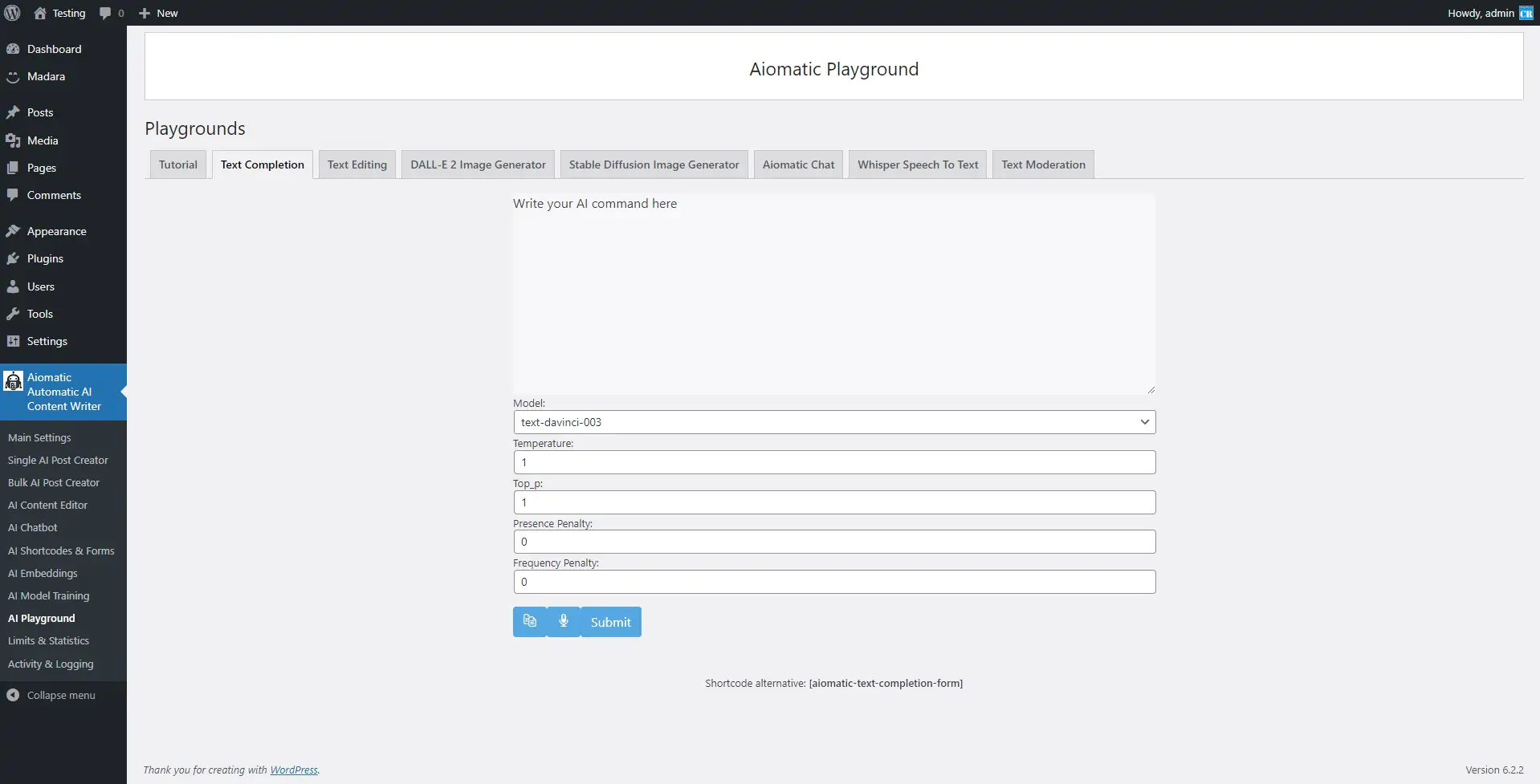Click the Frequency Penalty input field
This screenshot has height=784, width=1540.
coord(834,582)
